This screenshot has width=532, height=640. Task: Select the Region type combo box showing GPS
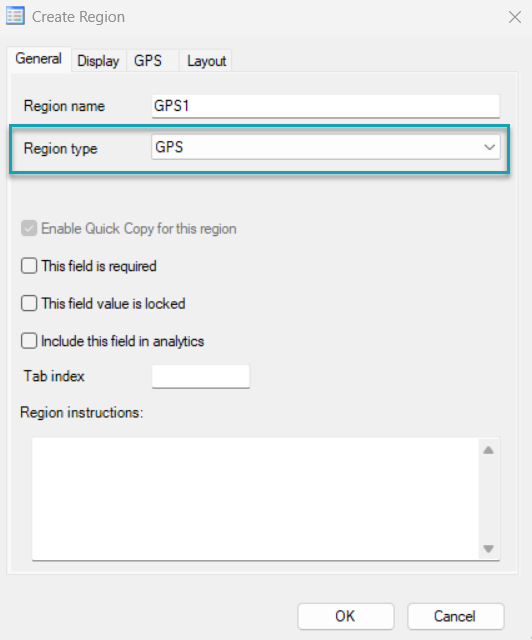pyautogui.click(x=325, y=147)
